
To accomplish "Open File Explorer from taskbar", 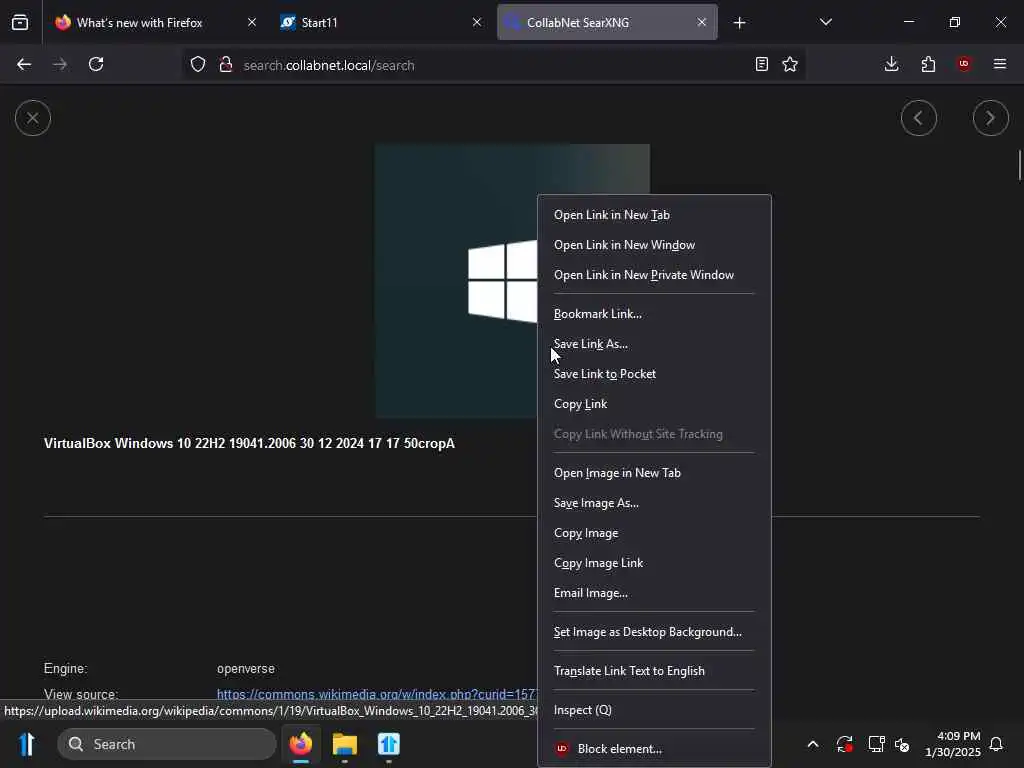I will tap(345, 744).
